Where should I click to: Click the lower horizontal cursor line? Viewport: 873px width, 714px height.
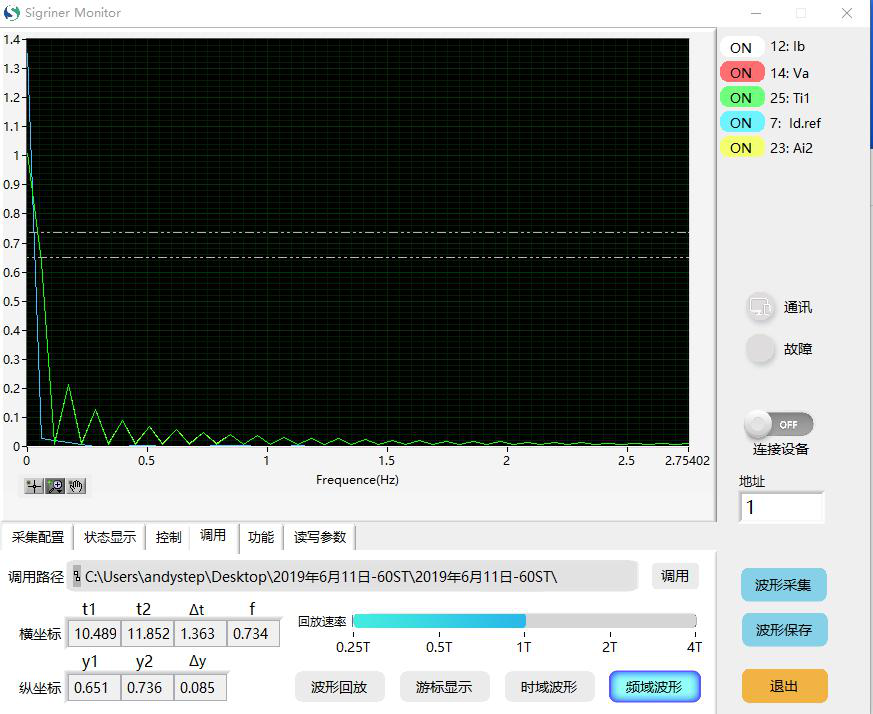357,257
